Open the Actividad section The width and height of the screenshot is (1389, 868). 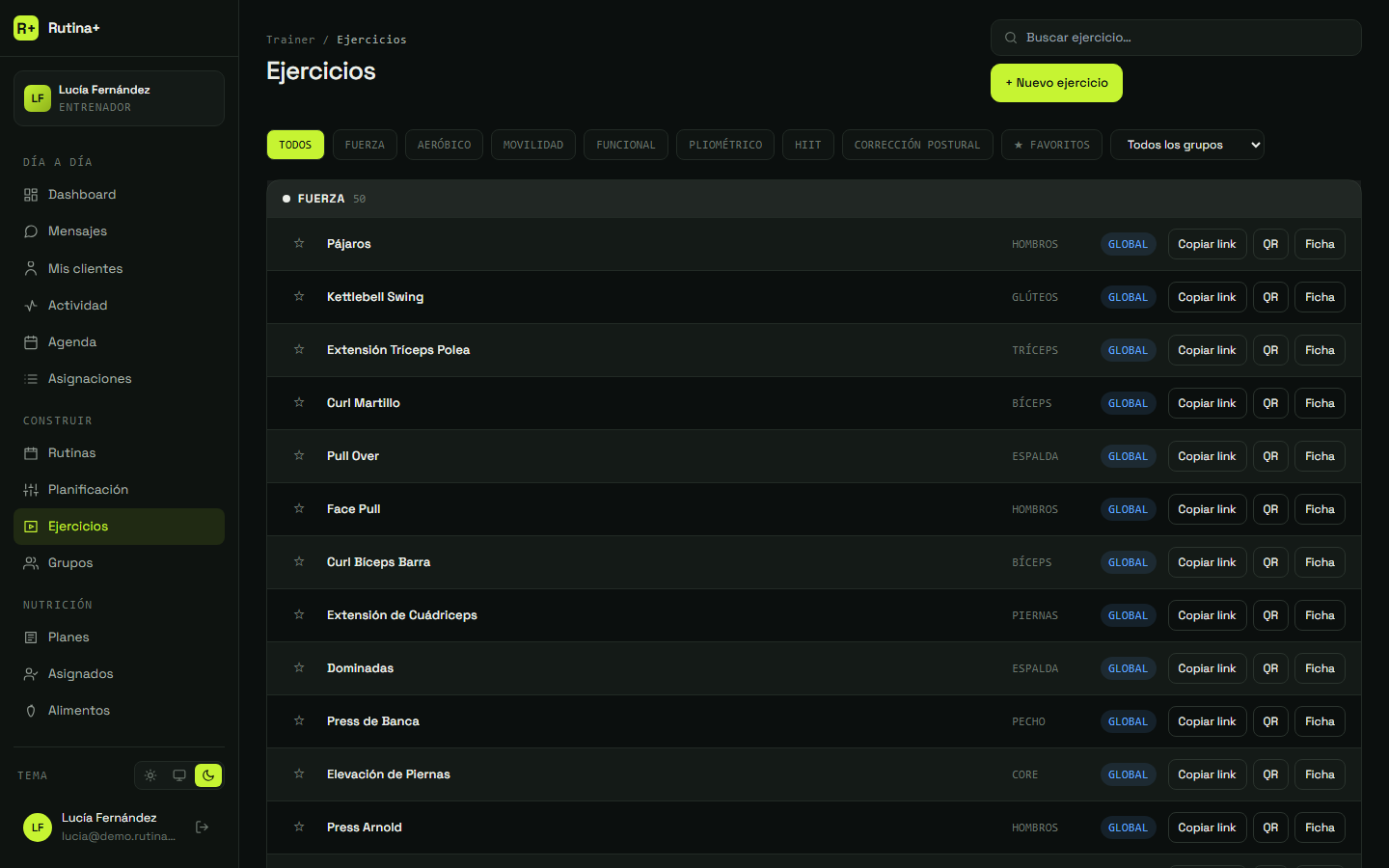(119, 306)
